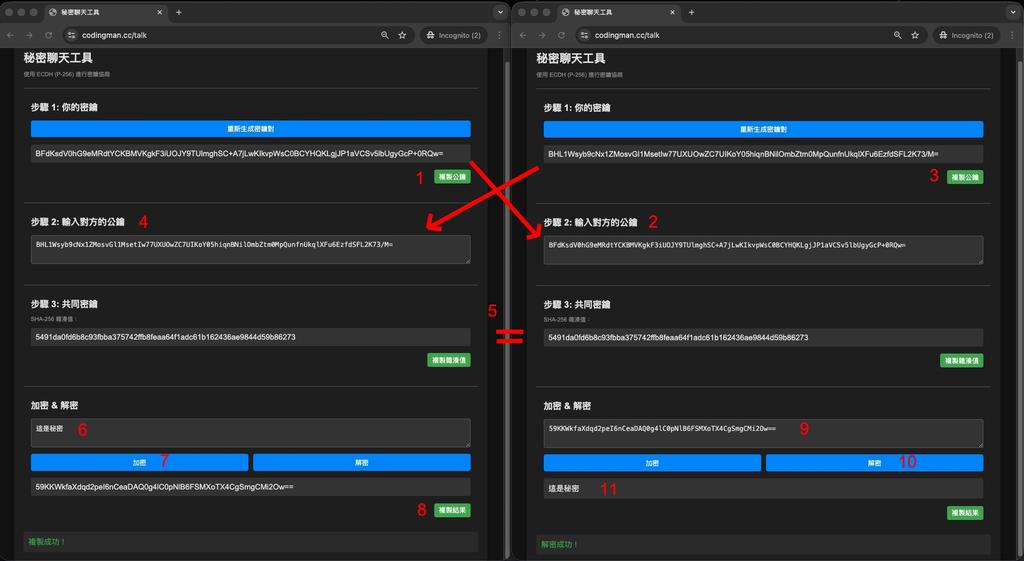Screen dimensions: 1024x561
Task: Open the three-dot Chrome menu in the right window
Action: coord(1011,35)
